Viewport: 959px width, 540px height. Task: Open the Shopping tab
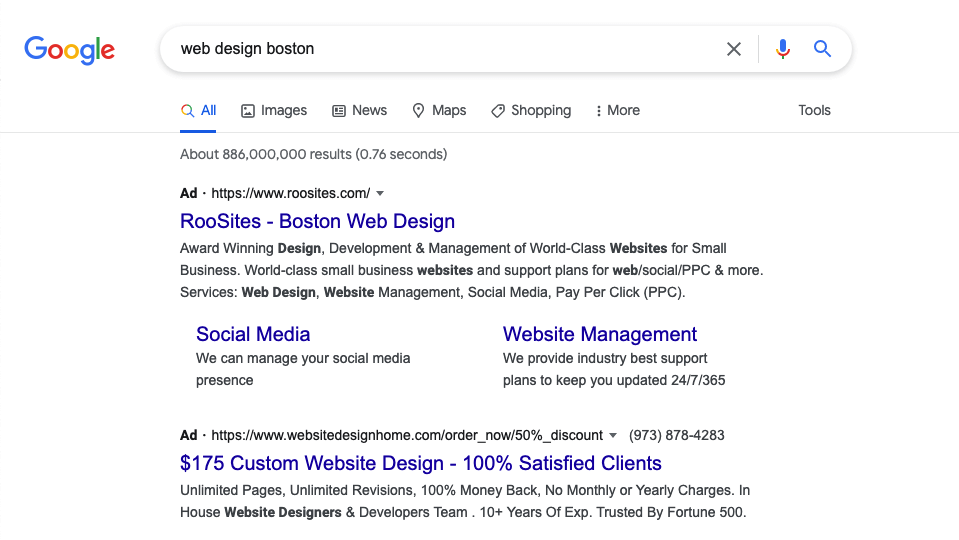pyautogui.click(x=531, y=111)
